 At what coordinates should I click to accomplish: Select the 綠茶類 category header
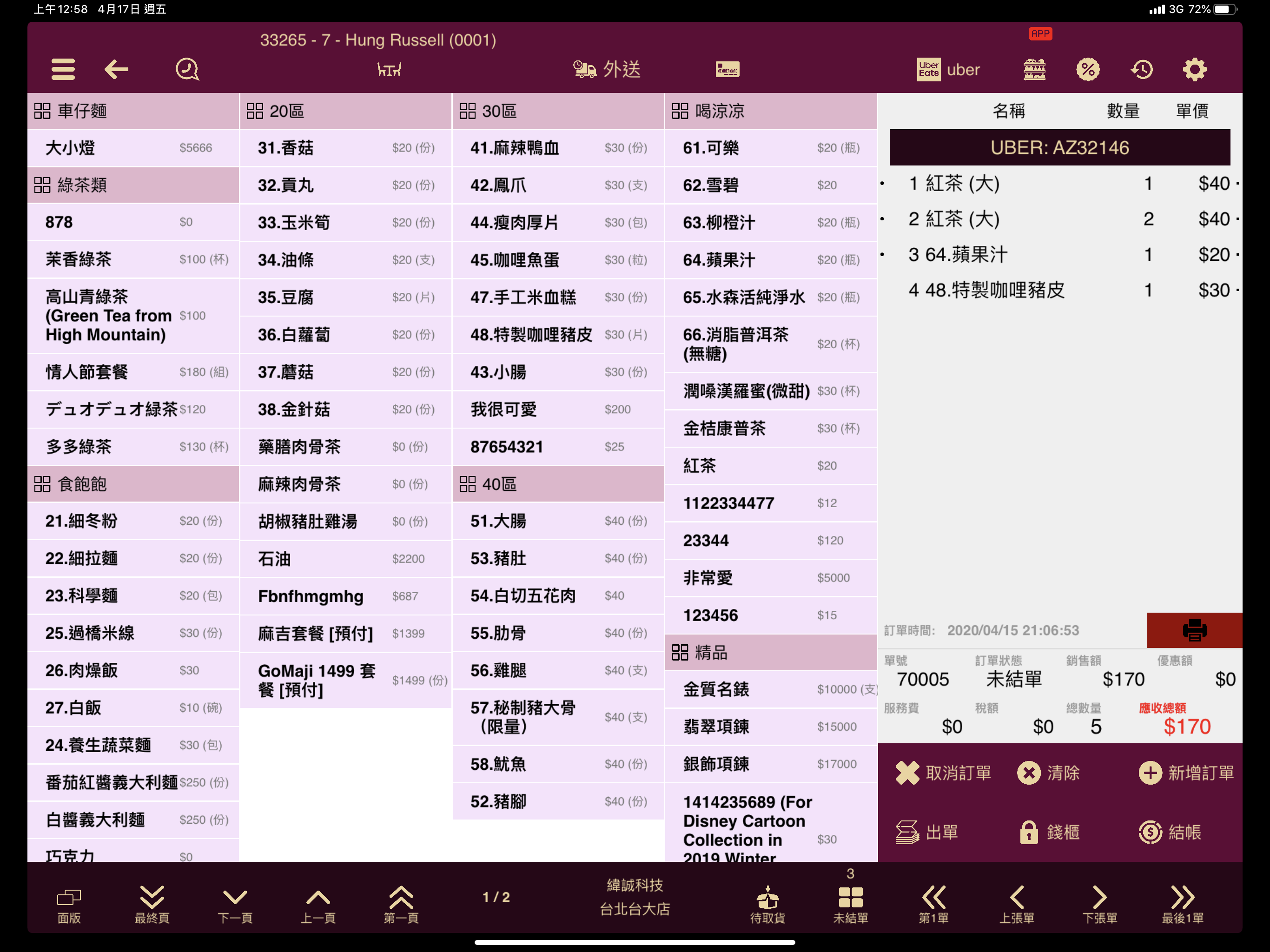[x=133, y=185]
